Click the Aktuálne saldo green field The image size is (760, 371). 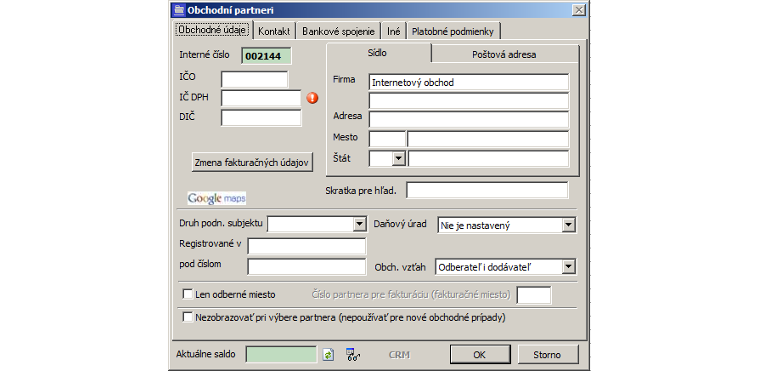click(281, 355)
